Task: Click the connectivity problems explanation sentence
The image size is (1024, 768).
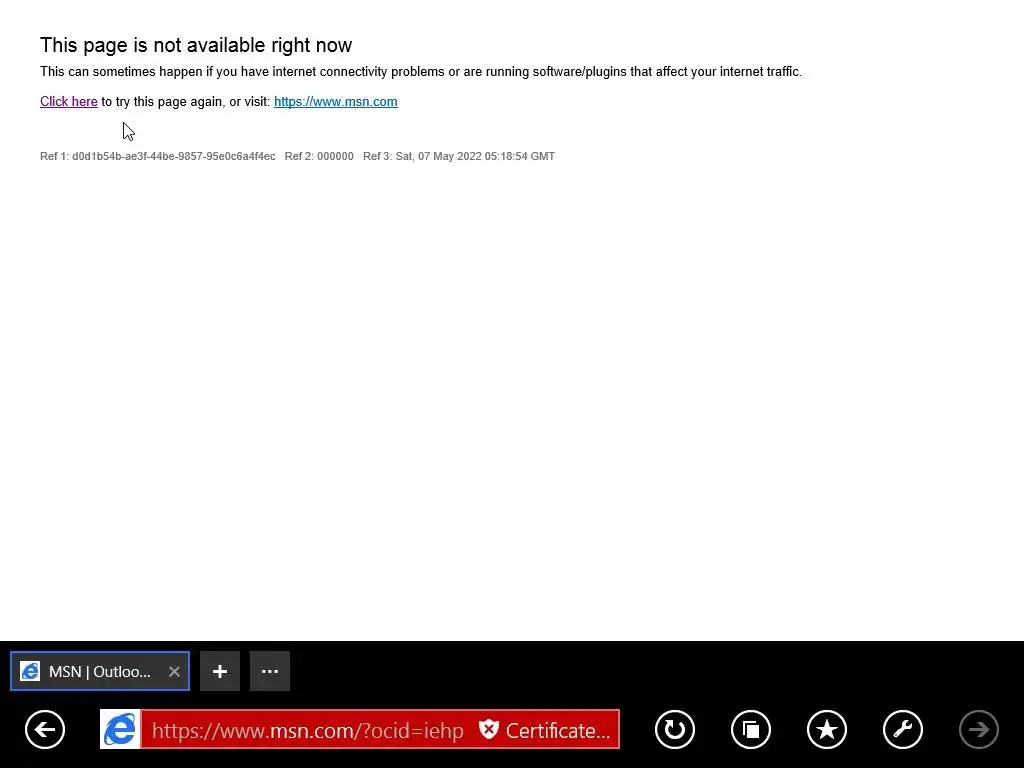Action: point(421,72)
